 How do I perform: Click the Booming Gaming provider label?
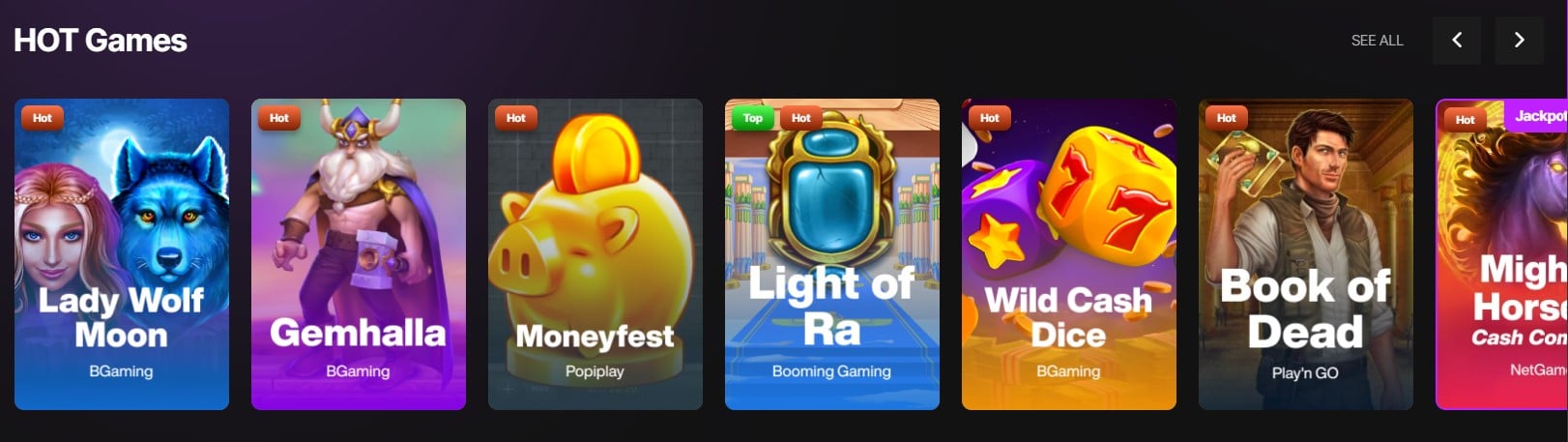(831, 371)
